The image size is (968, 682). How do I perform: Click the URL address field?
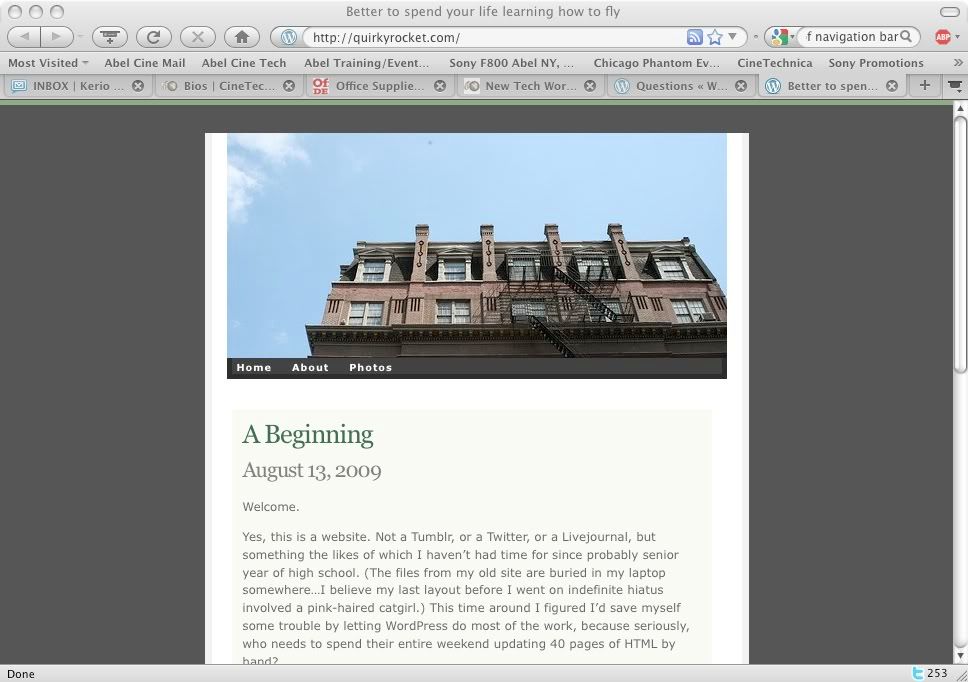pyautogui.click(x=490, y=37)
